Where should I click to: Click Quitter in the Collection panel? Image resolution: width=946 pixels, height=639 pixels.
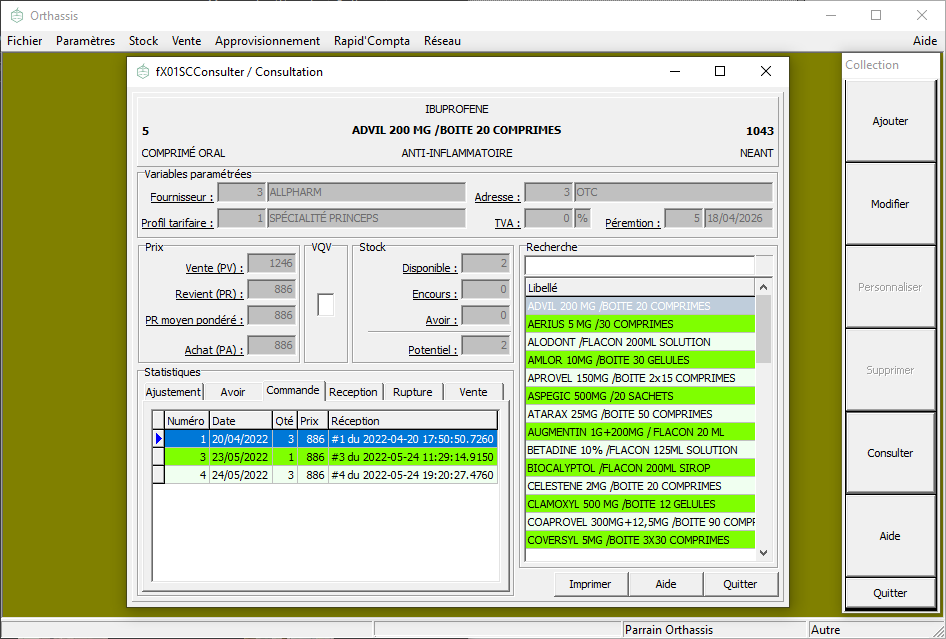pos(890,593)
